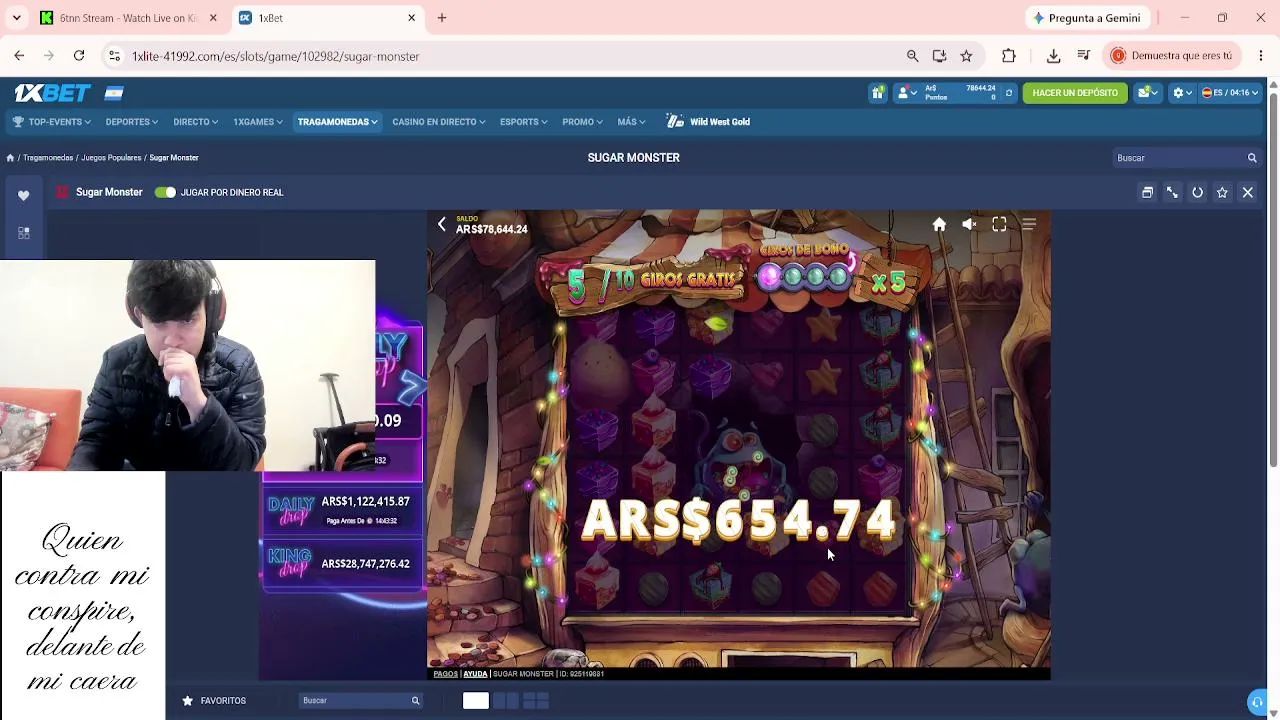Open the browser extensions puzzle icon

1008,56
